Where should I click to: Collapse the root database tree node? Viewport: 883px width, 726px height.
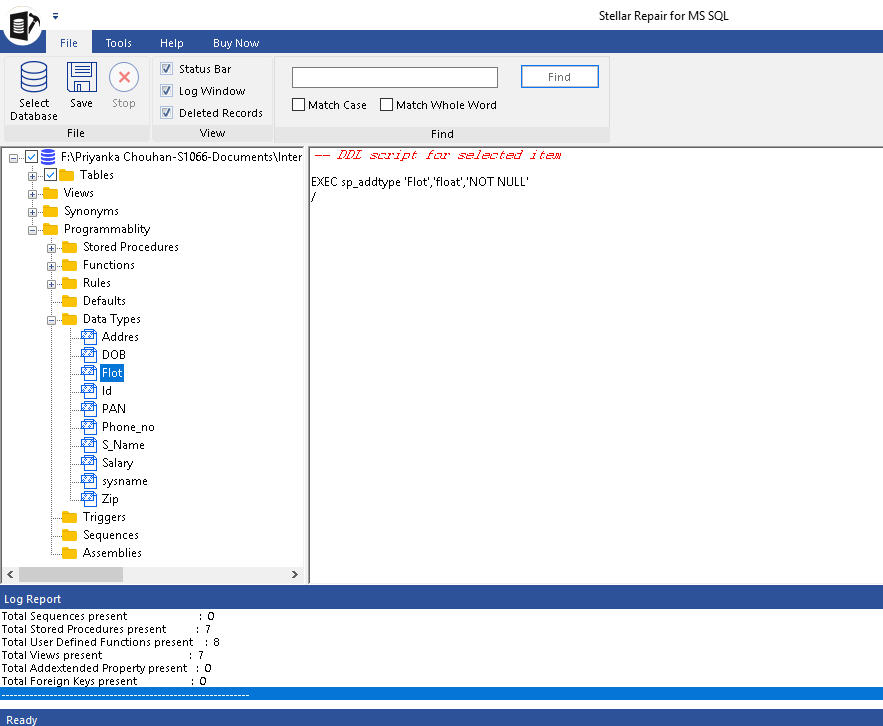pyautogui.click(x=14, y=158)
